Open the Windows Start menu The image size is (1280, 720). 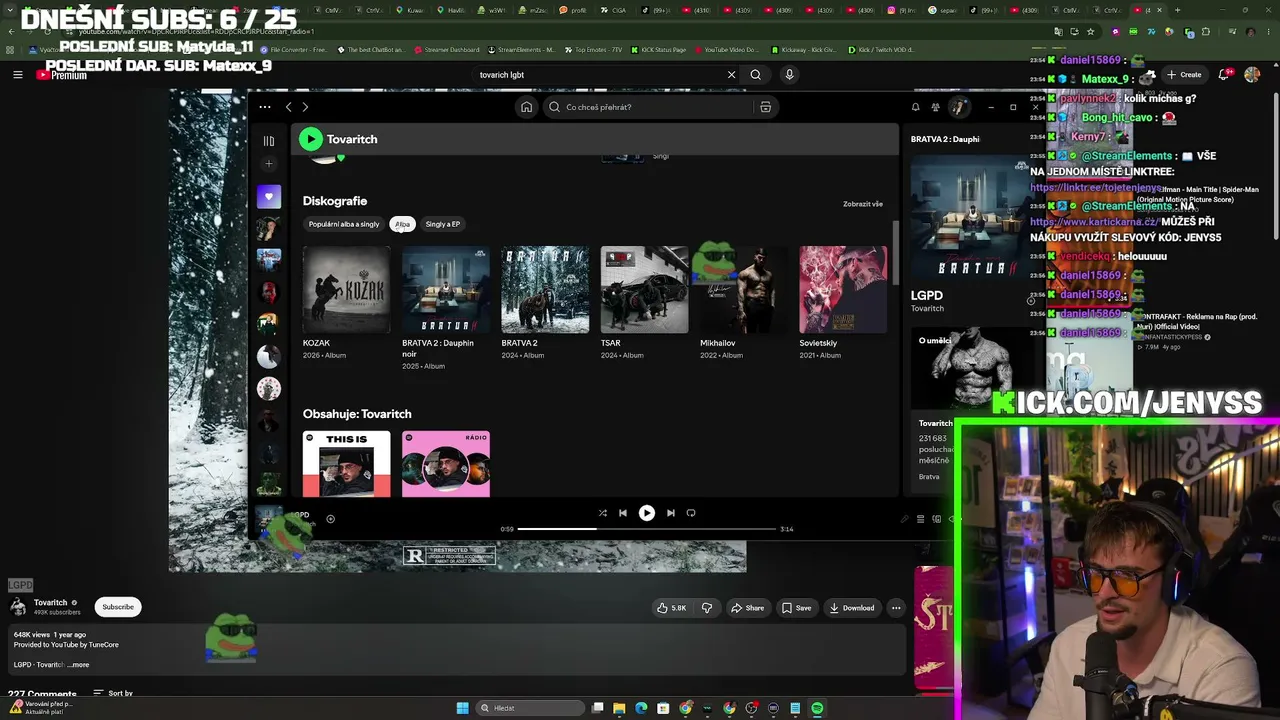[x=462, y=708]
